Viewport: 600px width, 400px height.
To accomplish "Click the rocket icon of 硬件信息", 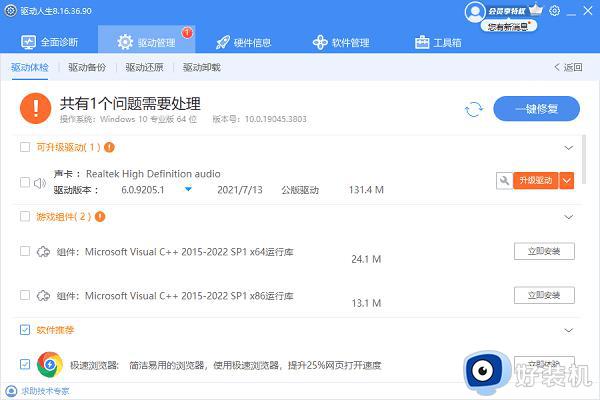I will tap(223, 42).
